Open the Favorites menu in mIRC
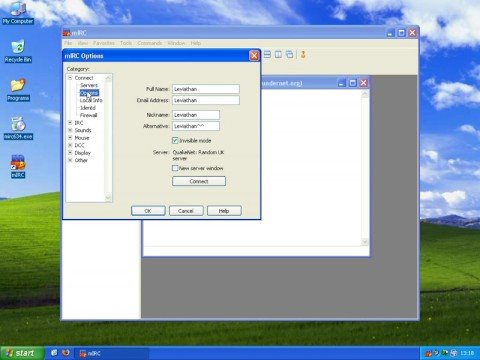The width and height of the screenshot is (480, 360). 104,43
